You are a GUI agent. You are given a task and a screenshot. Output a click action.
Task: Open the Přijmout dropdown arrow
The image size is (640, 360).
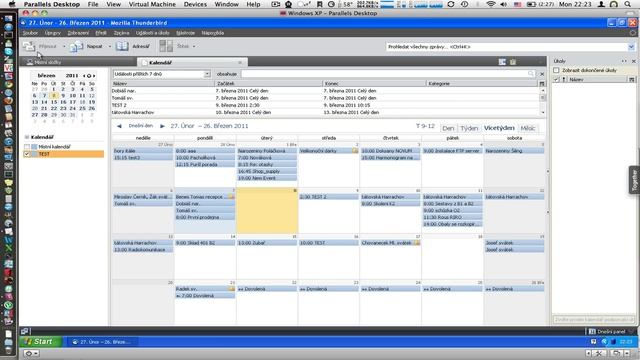pos(64,47)
